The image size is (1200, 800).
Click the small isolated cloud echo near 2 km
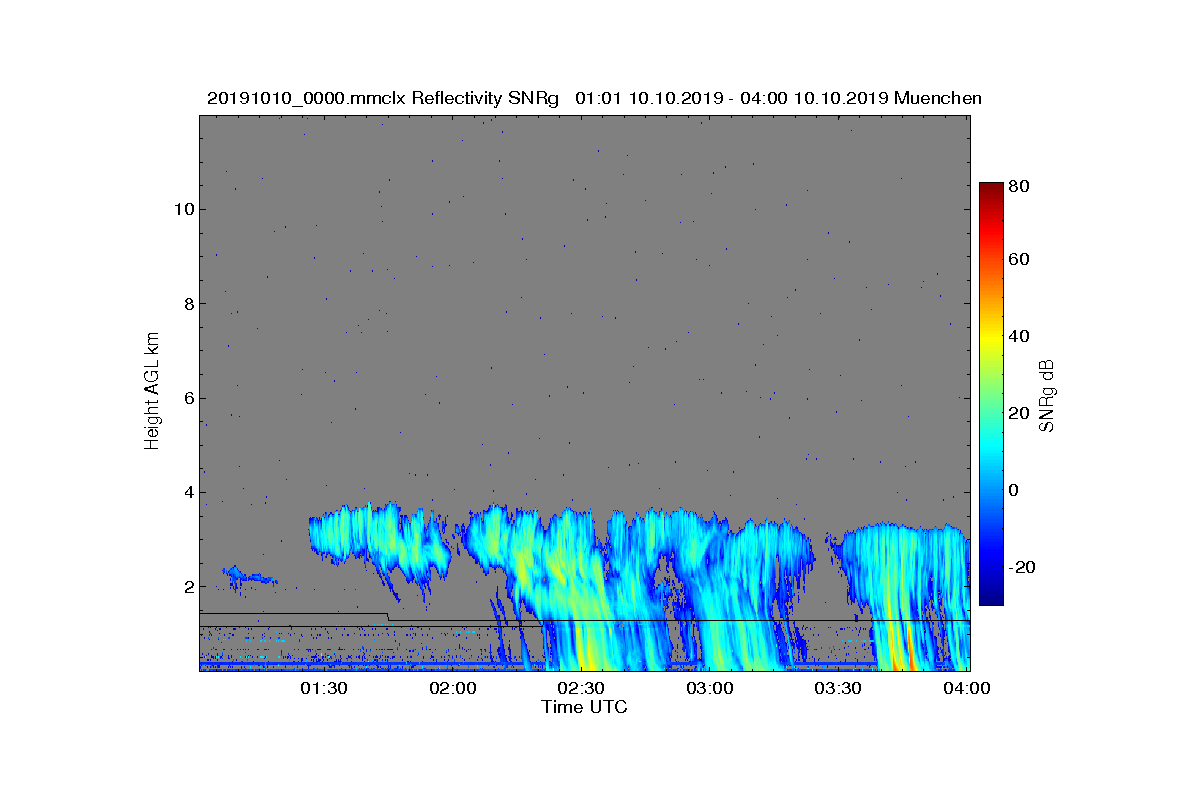[x=248, y=575]
